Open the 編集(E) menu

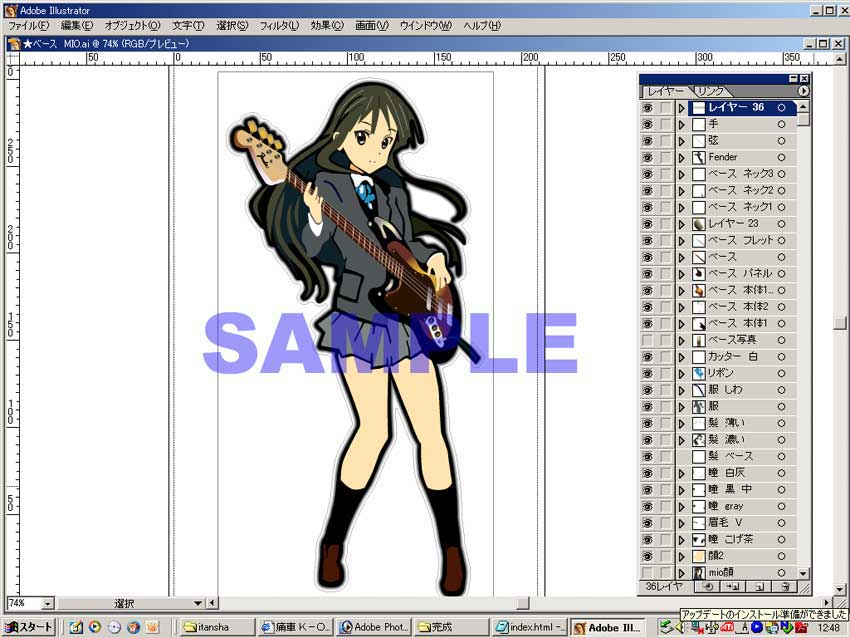77,25
